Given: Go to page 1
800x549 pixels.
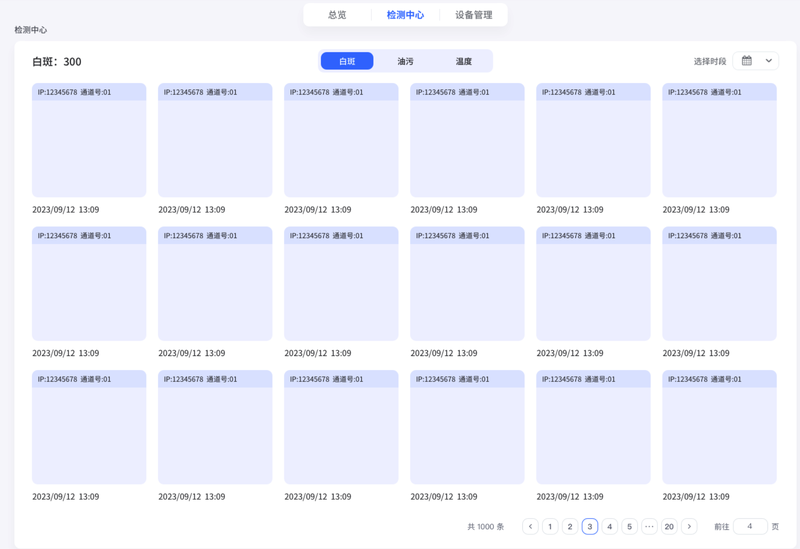Looking at the screenshot, I should (550, 527).
